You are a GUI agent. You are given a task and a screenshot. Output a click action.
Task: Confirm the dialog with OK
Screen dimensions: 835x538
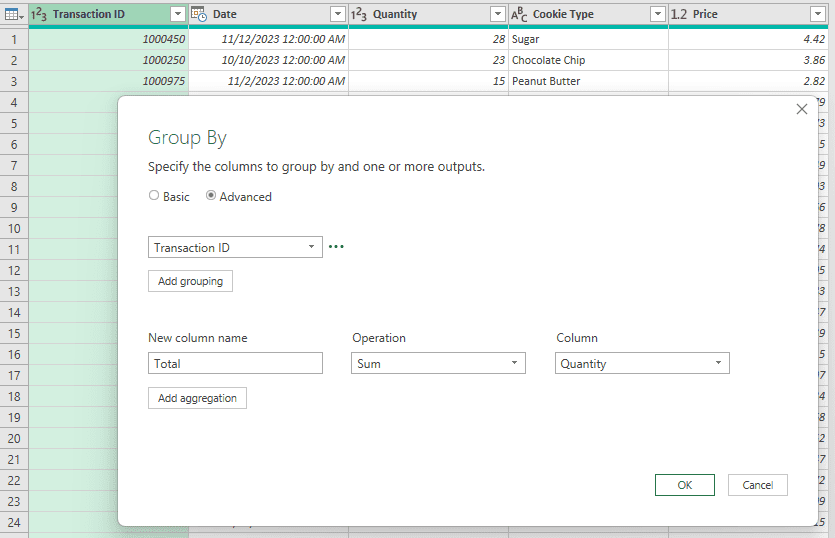click(684, 485)
